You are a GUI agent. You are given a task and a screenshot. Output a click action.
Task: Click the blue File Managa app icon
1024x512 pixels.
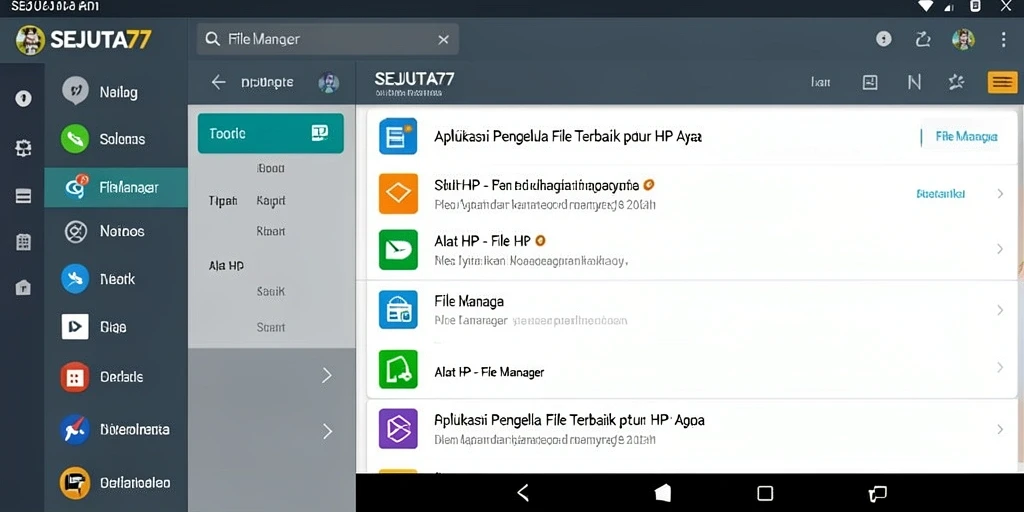[x=398, y=310]
